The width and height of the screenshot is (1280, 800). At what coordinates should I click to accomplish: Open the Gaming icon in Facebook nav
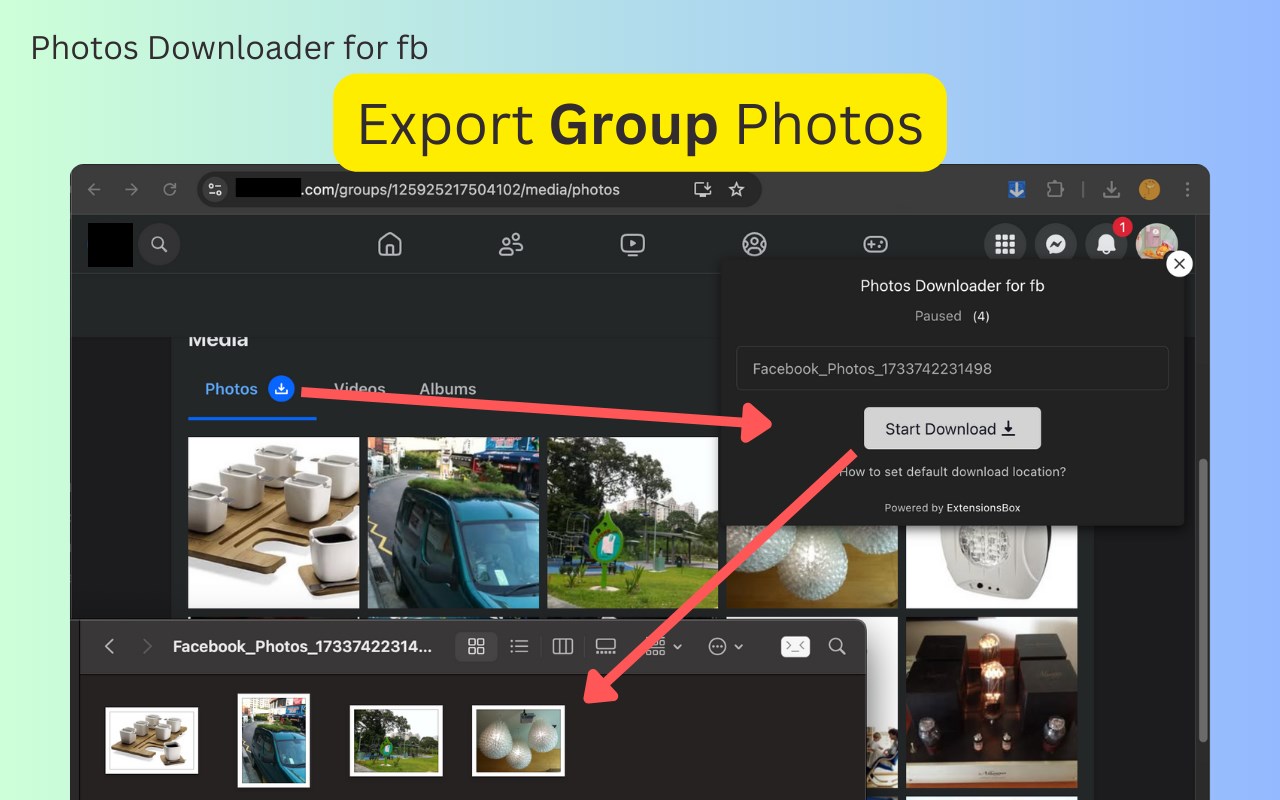click(x=876, y=244)
